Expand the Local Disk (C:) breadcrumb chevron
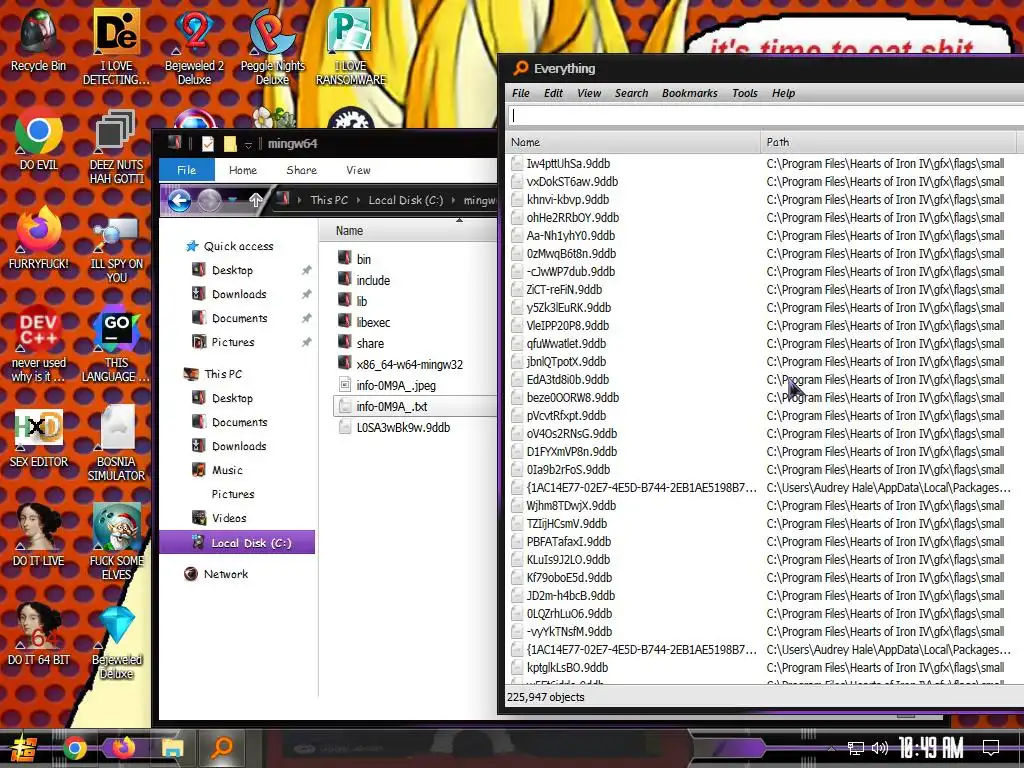1024x768 pixels. click(453, 200)
